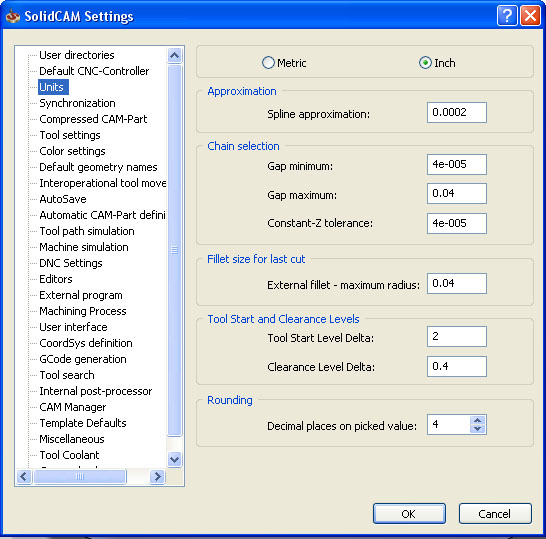Screen dimensions: 546x539
Task: Click the Constant-Z tolerance field
Action: [x=457, y=223]
